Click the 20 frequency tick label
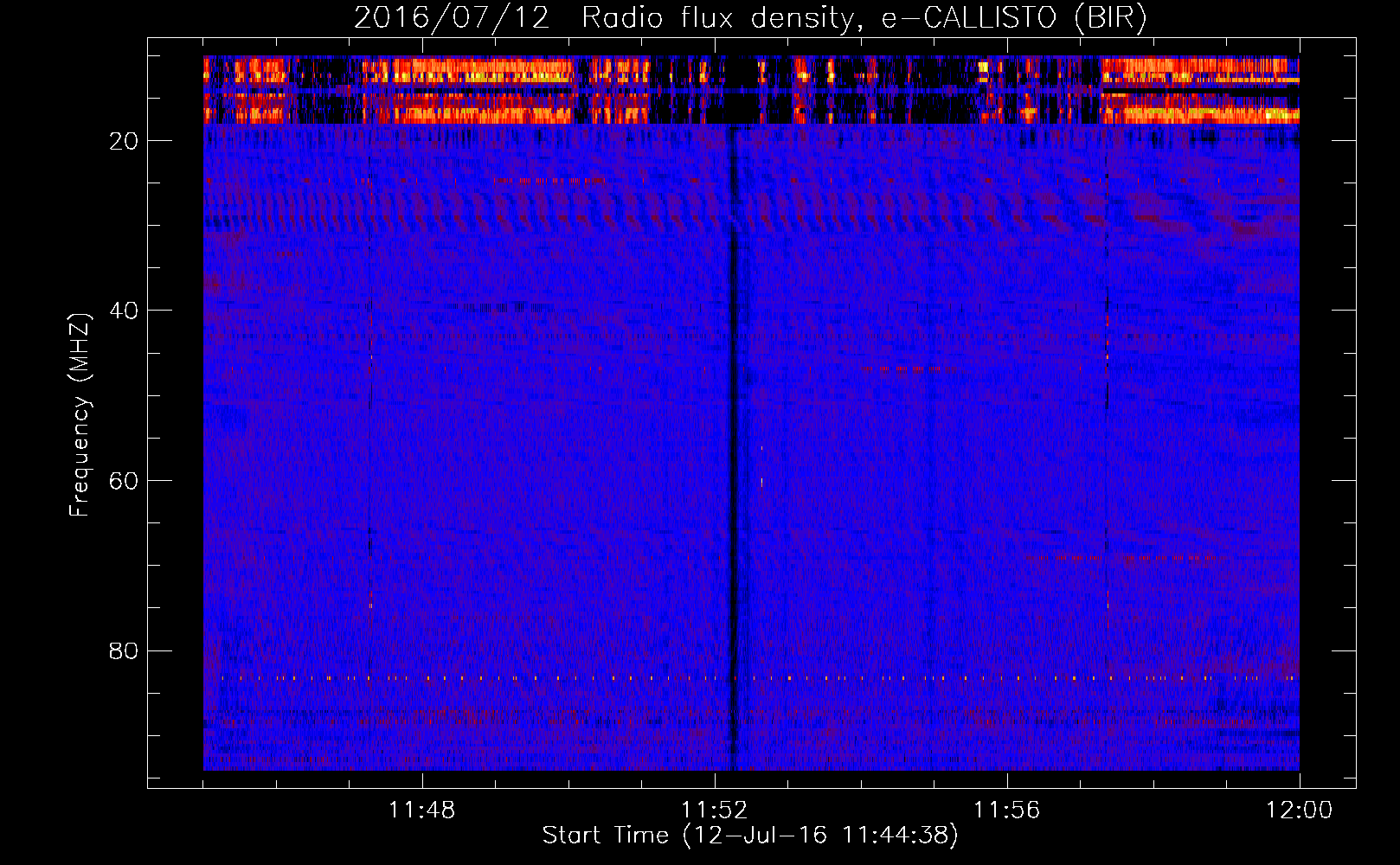Screen dimensions: 1400x865 point(124,141)
